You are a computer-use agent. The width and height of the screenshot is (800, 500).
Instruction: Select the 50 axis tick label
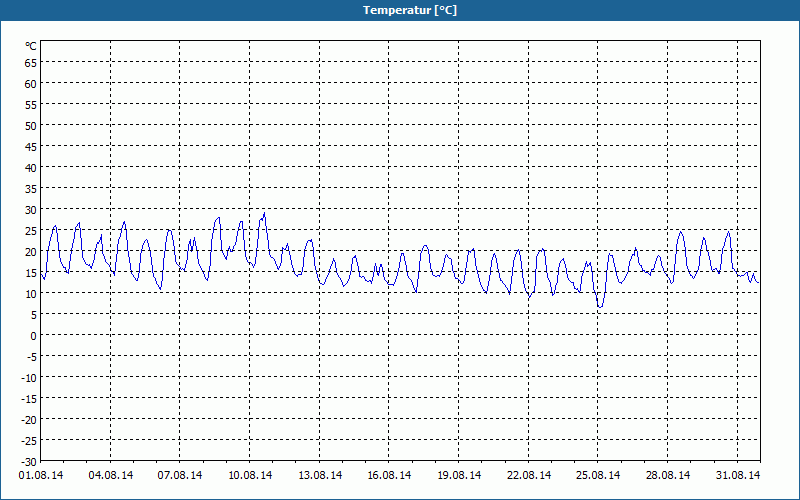(x=31, y=126)
